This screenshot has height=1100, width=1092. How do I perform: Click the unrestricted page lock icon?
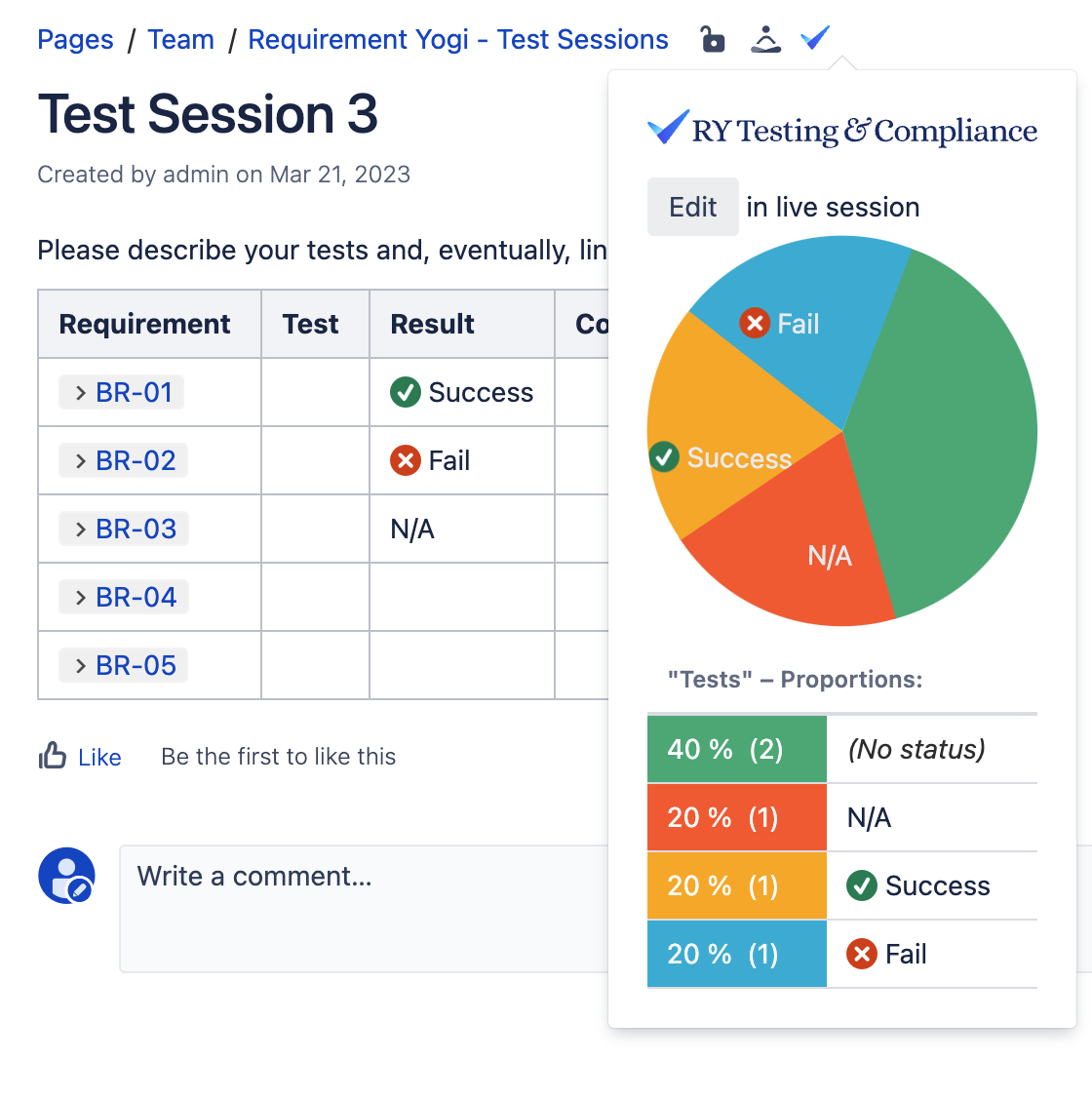(x=712, y=39)
